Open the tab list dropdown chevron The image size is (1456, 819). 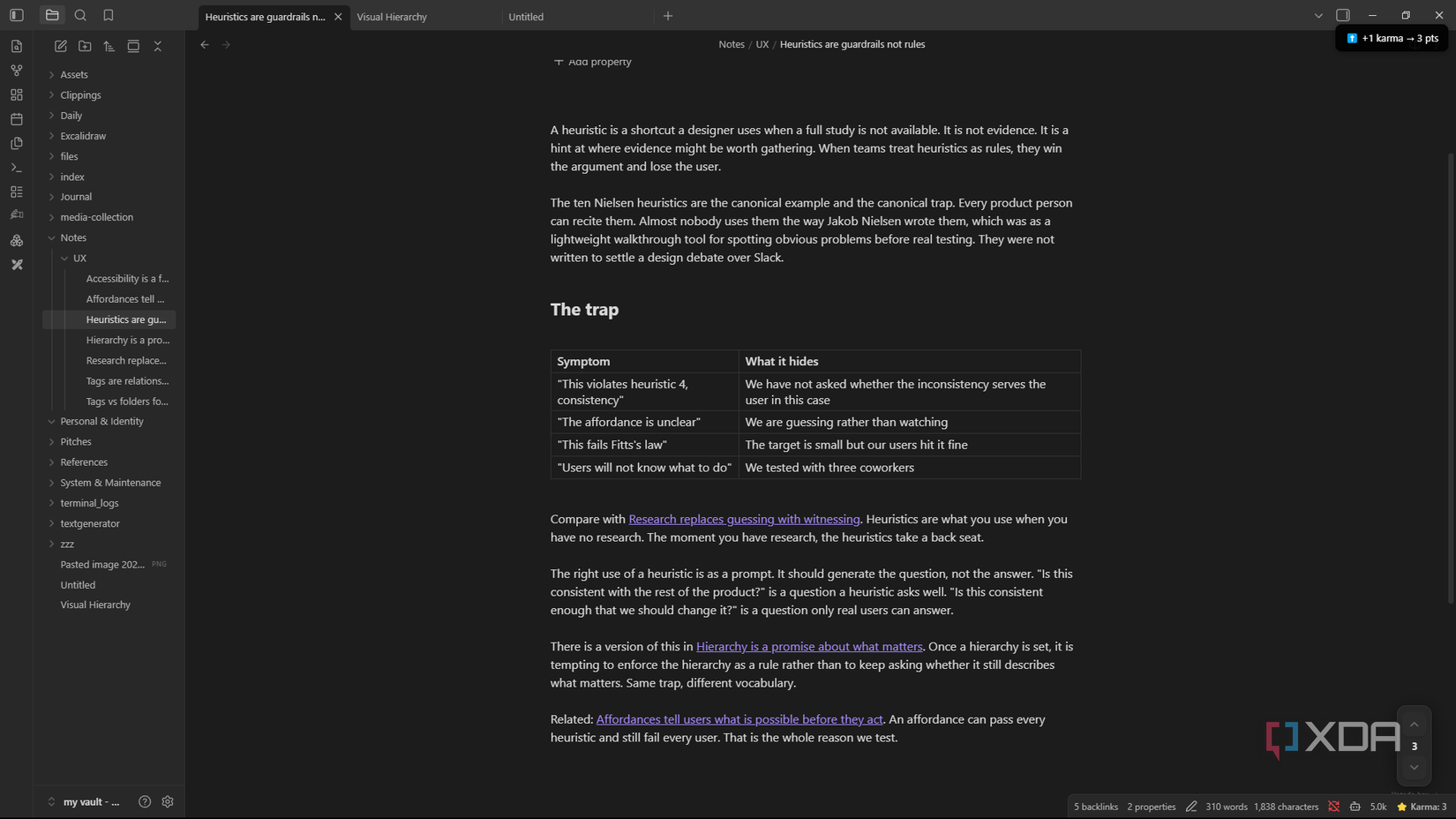(x=1318, y=16)
